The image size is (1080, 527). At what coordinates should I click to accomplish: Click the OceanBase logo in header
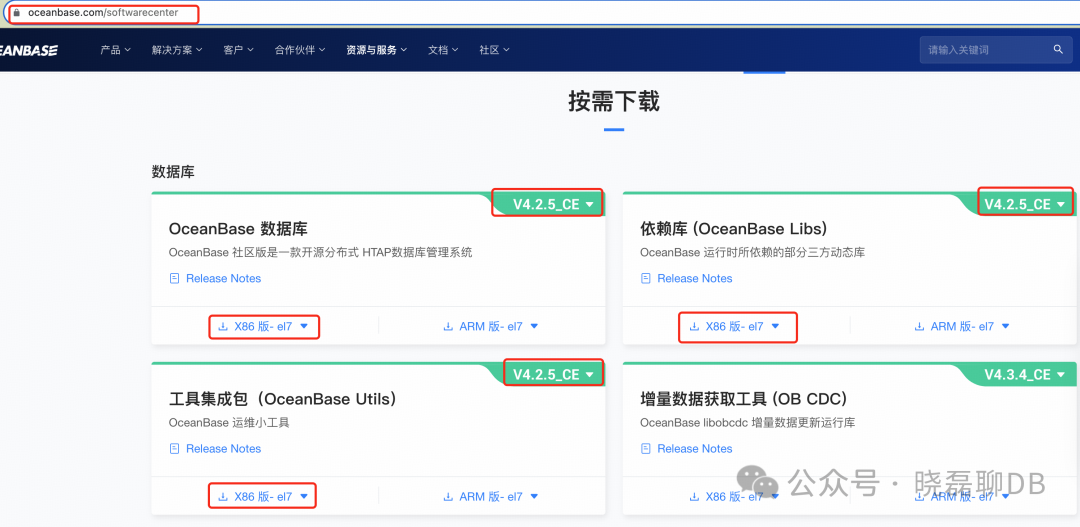pyautogui.click(x=29, y=50)
